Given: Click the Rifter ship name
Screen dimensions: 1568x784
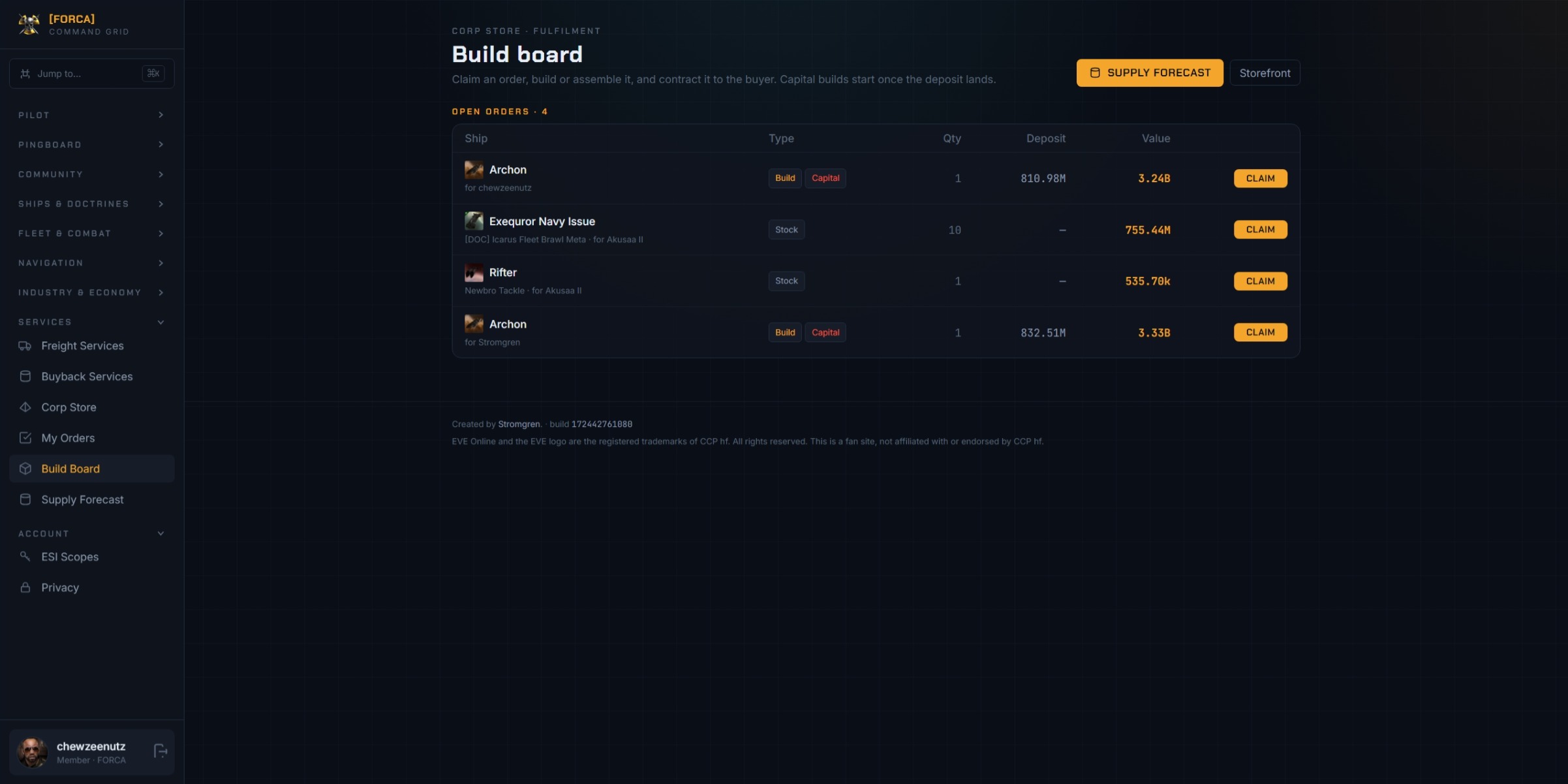Looking at the screenshot, I should [x=502, y=272].
